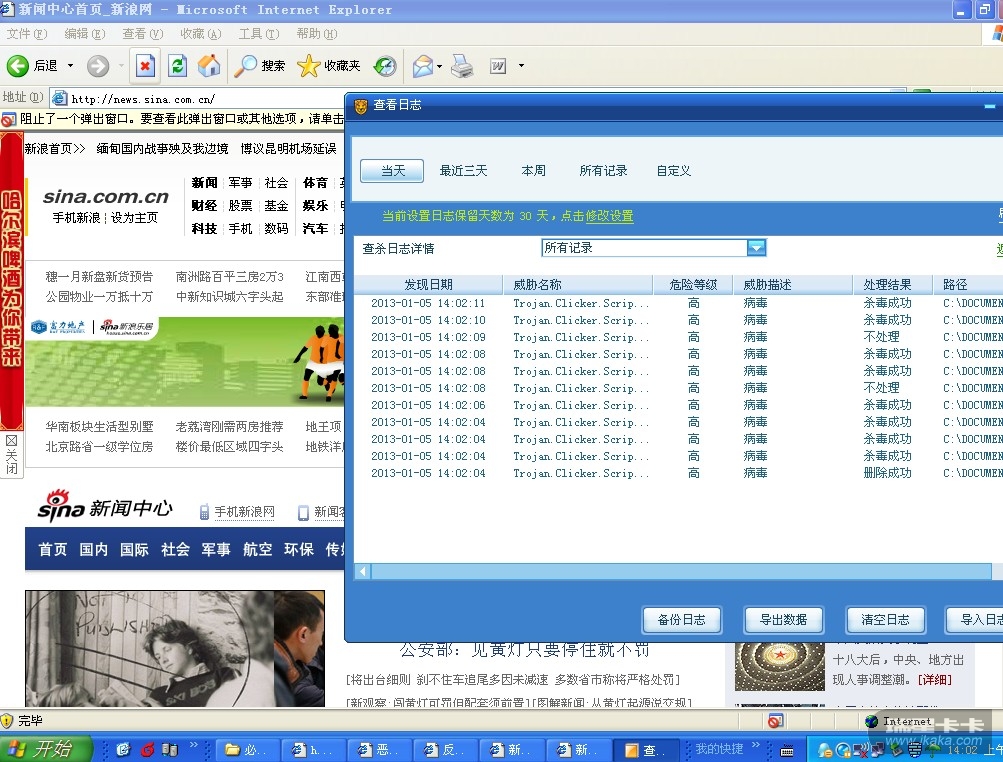Click the 清空日志 button
The image size is (1003, 762).
(885, 619)
